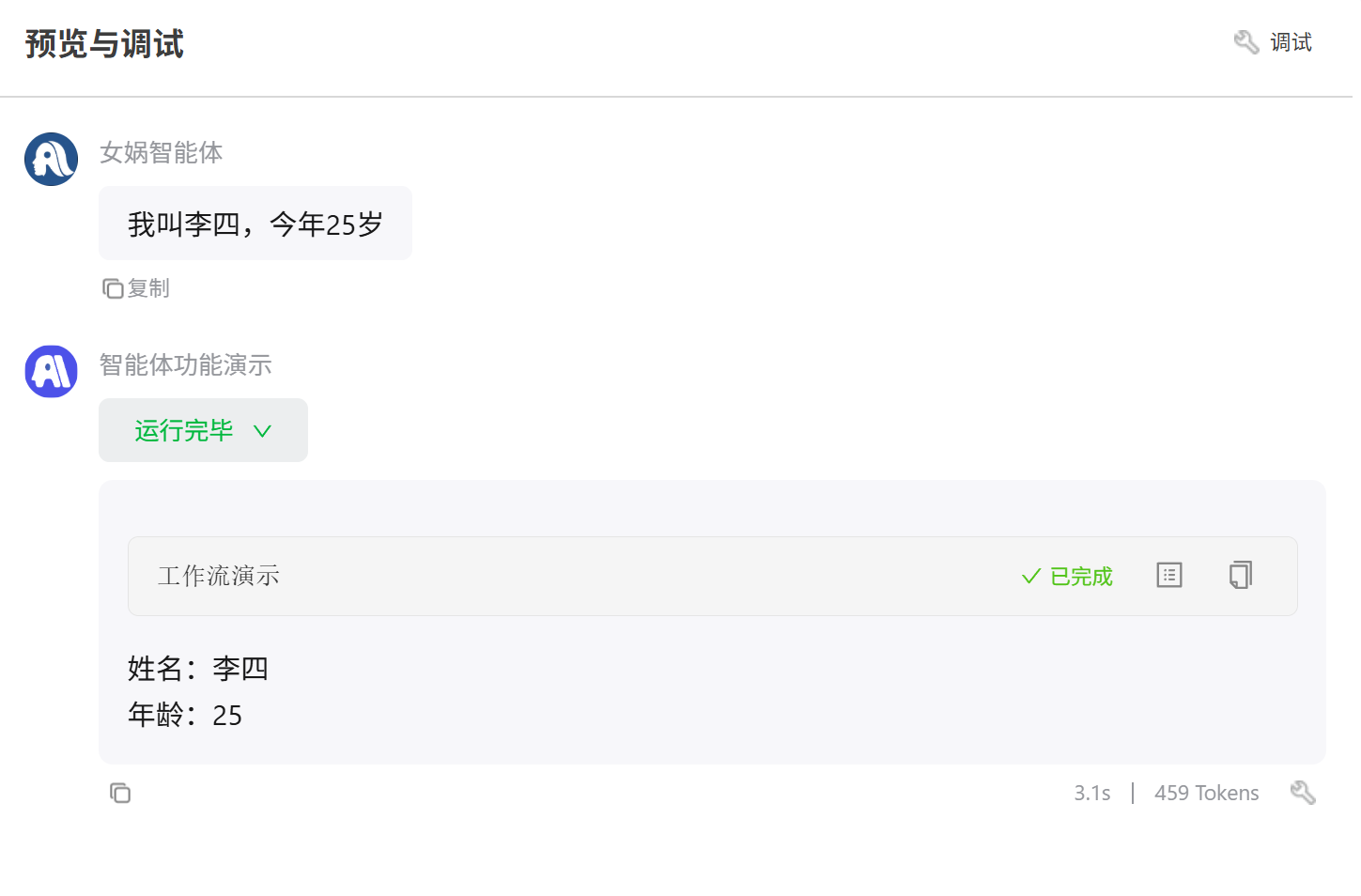1361x896 pixels.
Task: Click the 女娲智能体 avatar icon
Action: pos(51,159)
